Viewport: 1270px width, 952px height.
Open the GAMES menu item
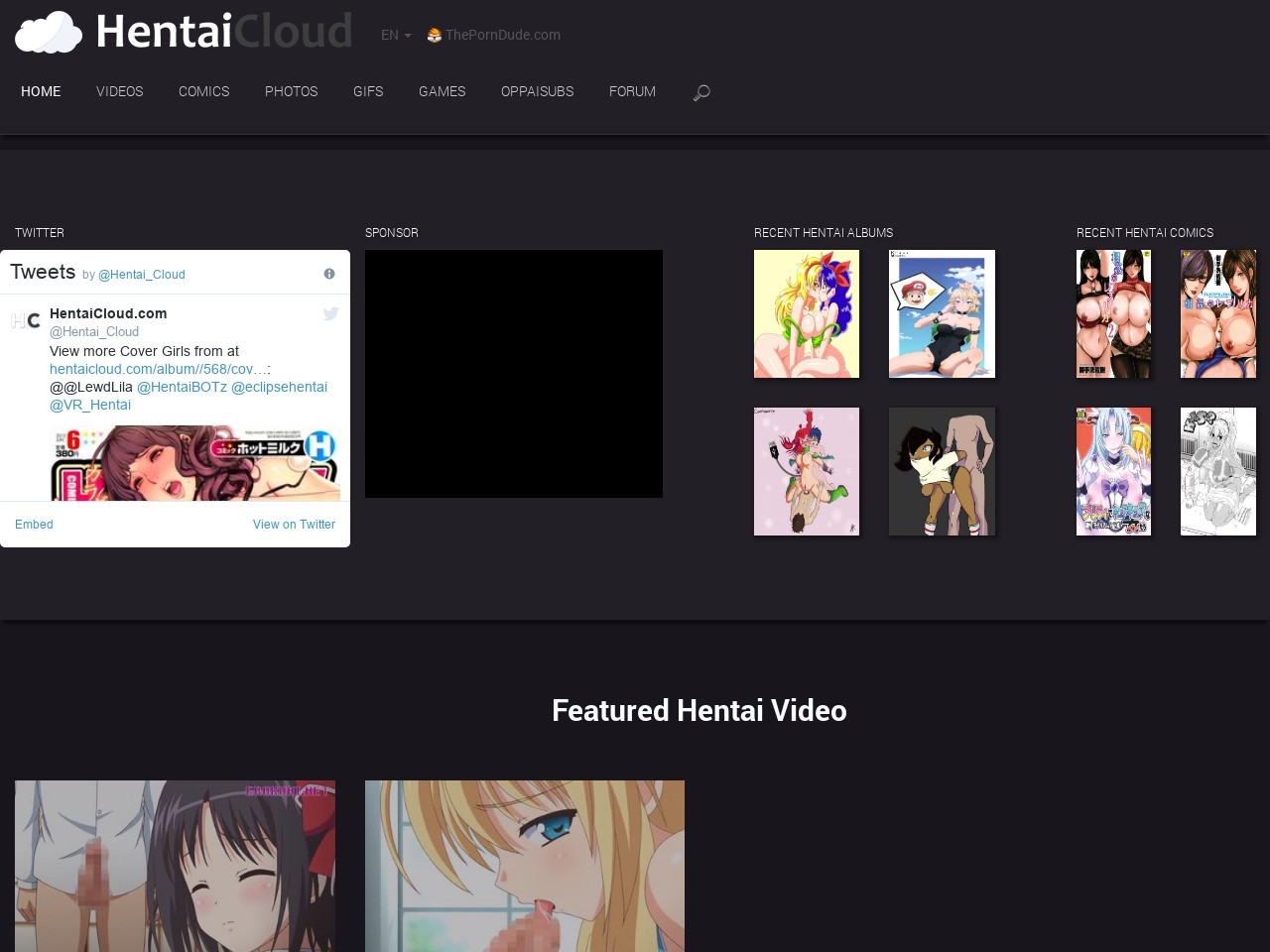[x=442, y=91]
